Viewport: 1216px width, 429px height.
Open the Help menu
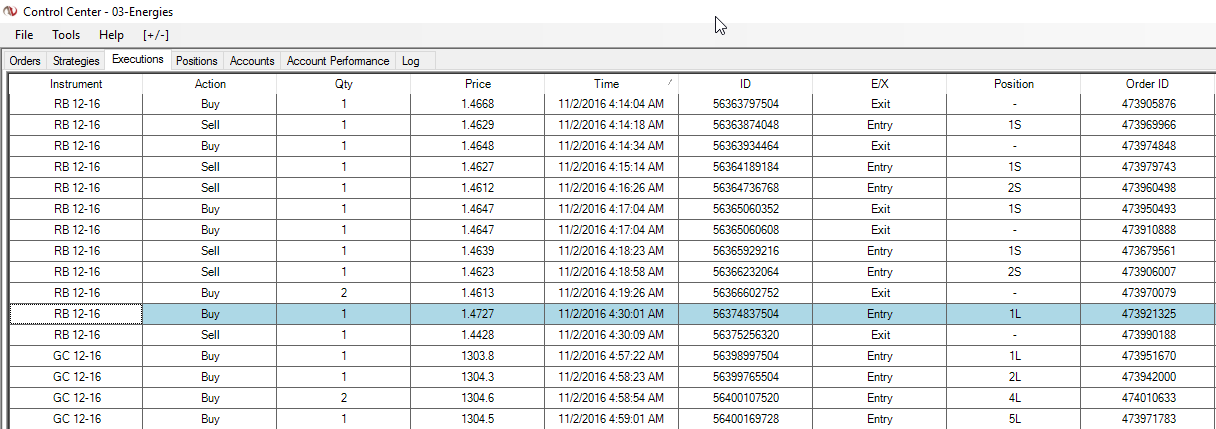[x=111, y=35]
